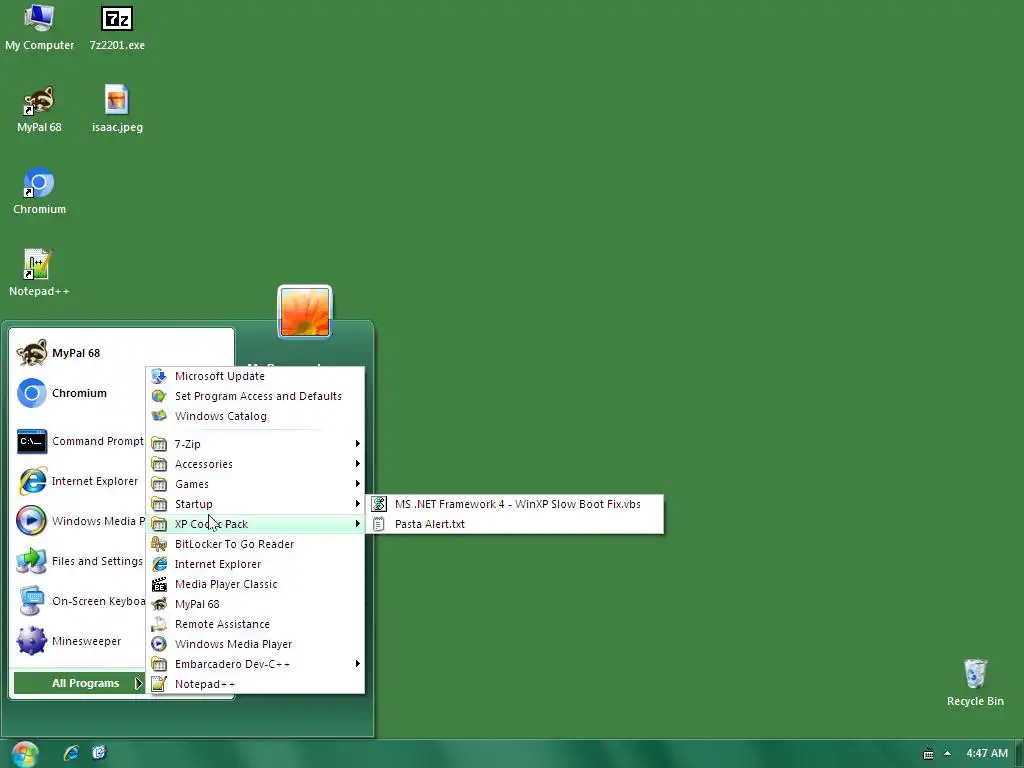Viewport: 1024px width, 768px height.
Task: Click the Windows Catalog text label
Action: coord(221,416)
